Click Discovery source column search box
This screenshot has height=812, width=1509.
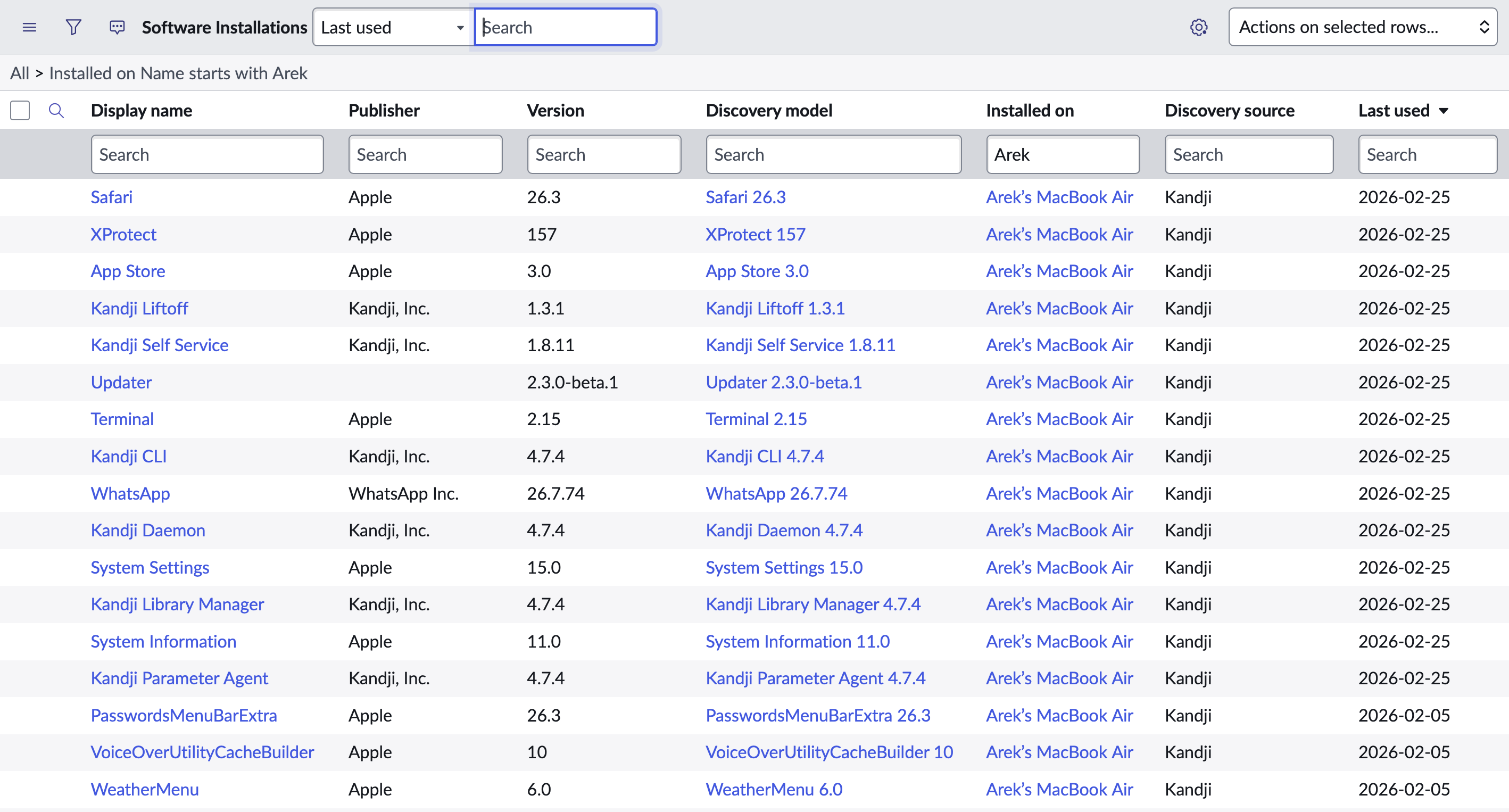[x=1249, y=155]
